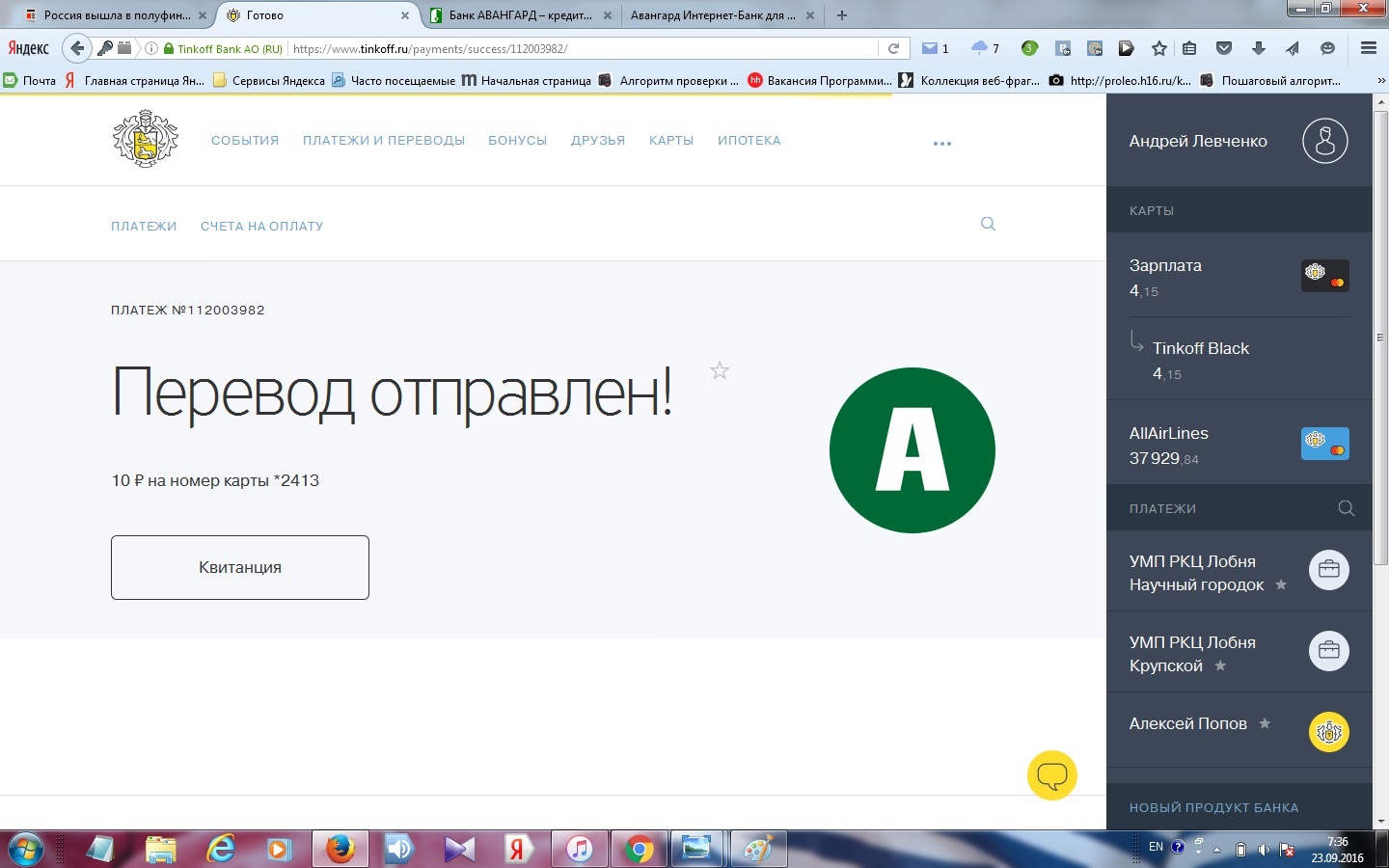
Task: Close the Готово browser tab
Action: pos(405,15)
